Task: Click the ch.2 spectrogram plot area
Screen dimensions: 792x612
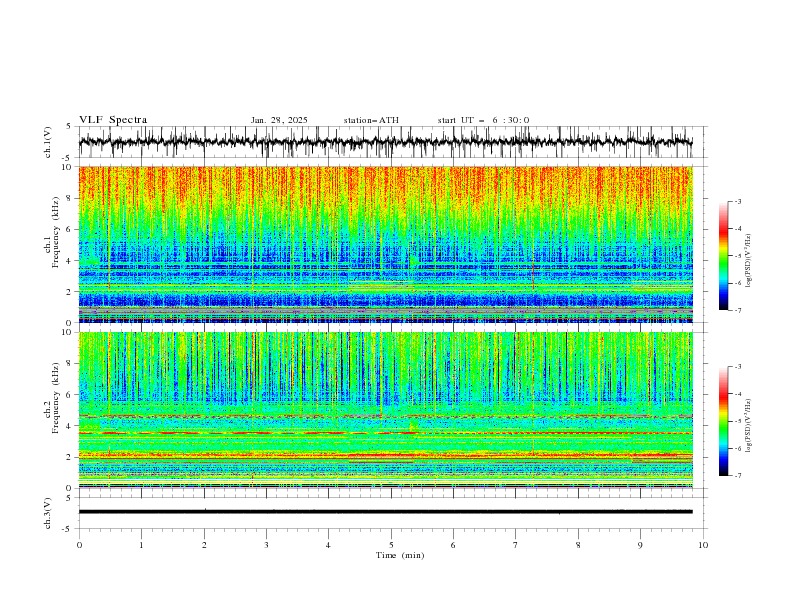Action: [x=385, y=410]
